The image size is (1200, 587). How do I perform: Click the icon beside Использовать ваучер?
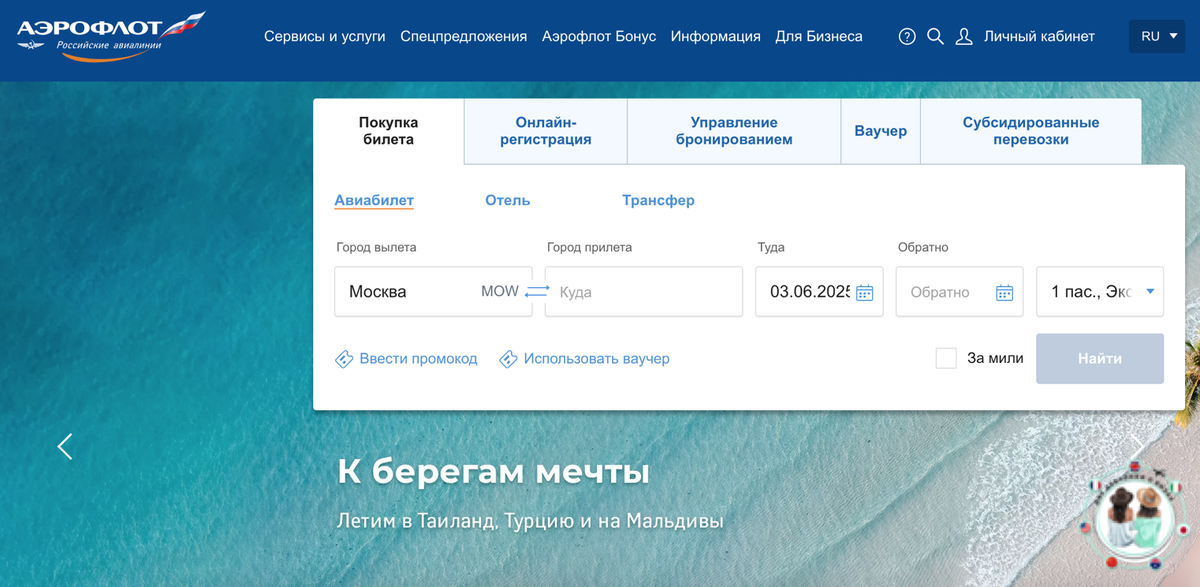(x=508, y=358)
